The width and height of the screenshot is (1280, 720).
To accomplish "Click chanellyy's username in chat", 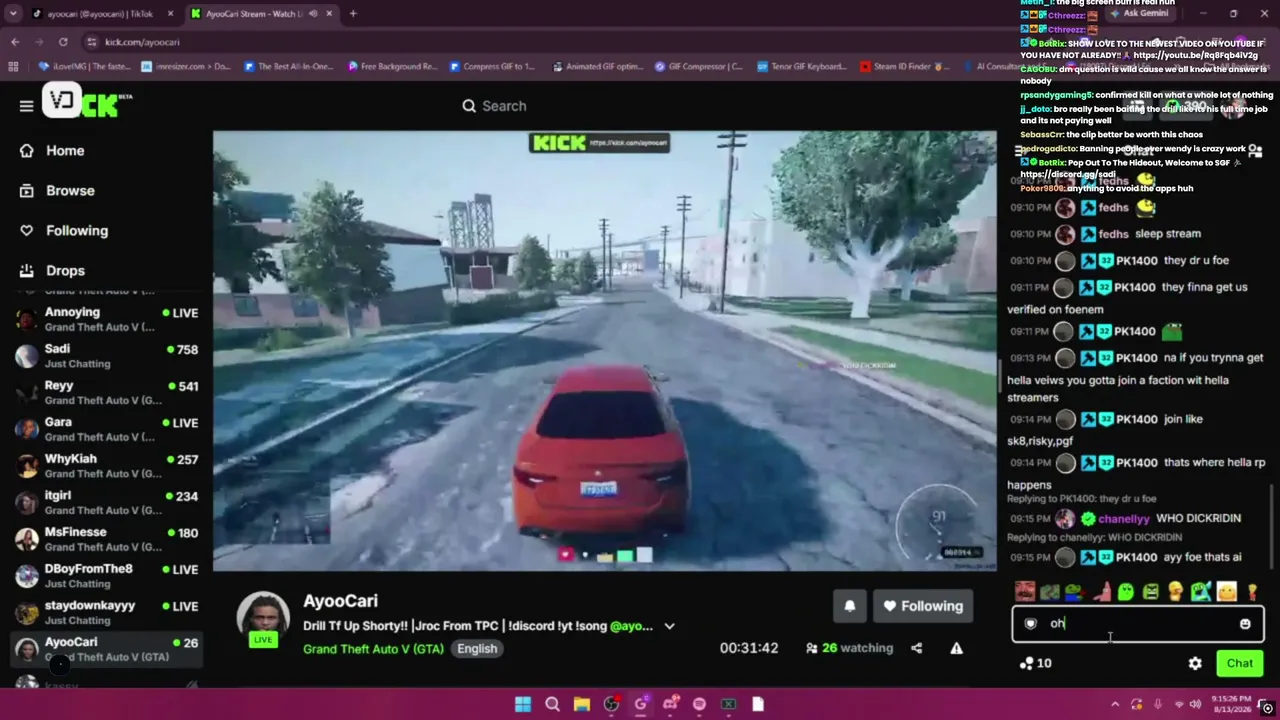I will tap(1124, 519).
